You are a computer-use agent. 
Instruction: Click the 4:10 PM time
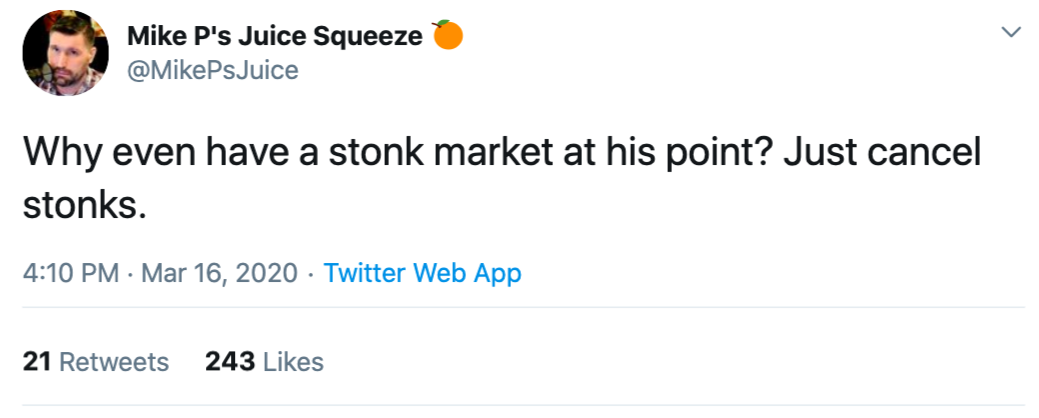(70, 273)
